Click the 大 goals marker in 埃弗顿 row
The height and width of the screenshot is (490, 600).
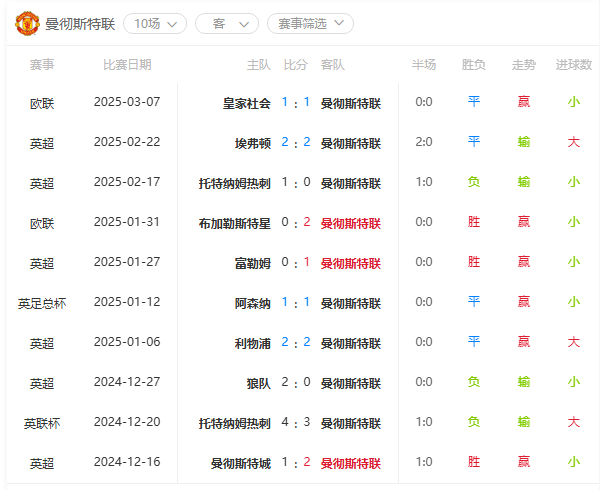point(574,142)
